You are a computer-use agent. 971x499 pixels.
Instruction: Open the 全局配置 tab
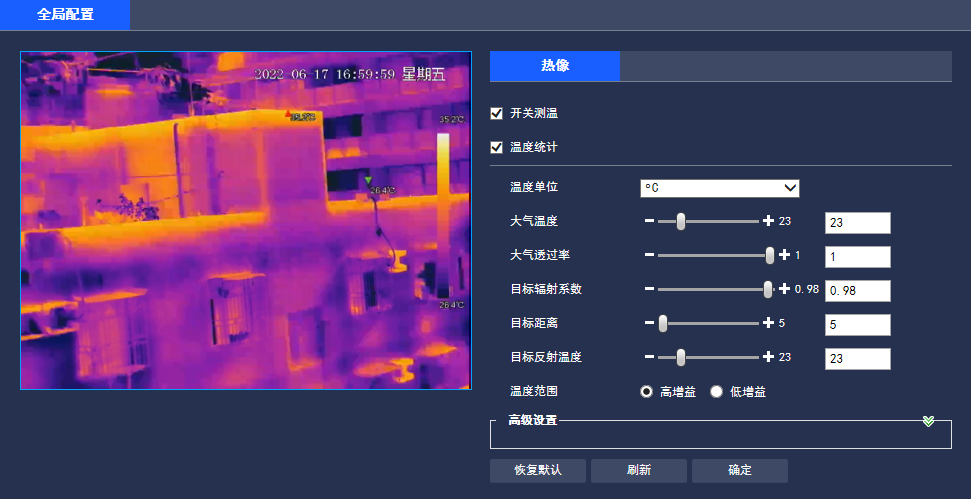(x=65, y=15)
